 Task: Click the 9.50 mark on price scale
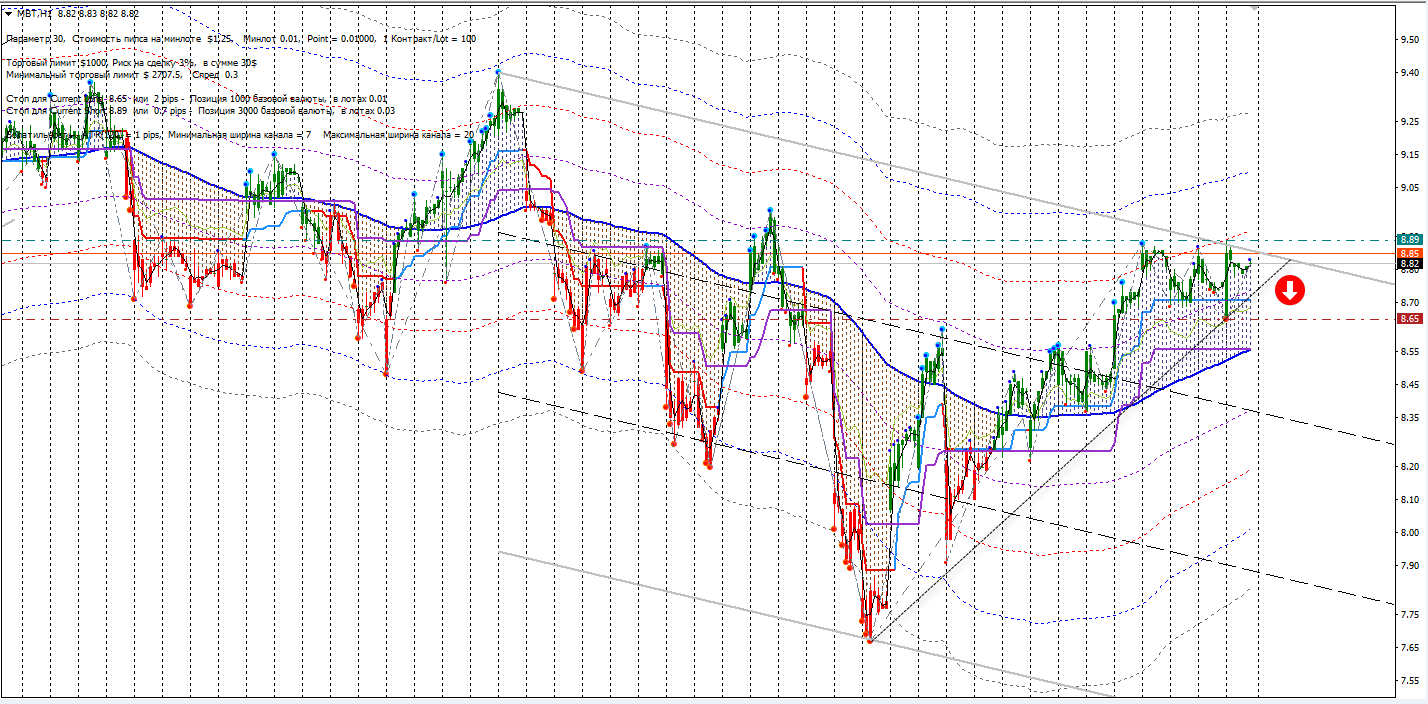(x=1410, y=40)
